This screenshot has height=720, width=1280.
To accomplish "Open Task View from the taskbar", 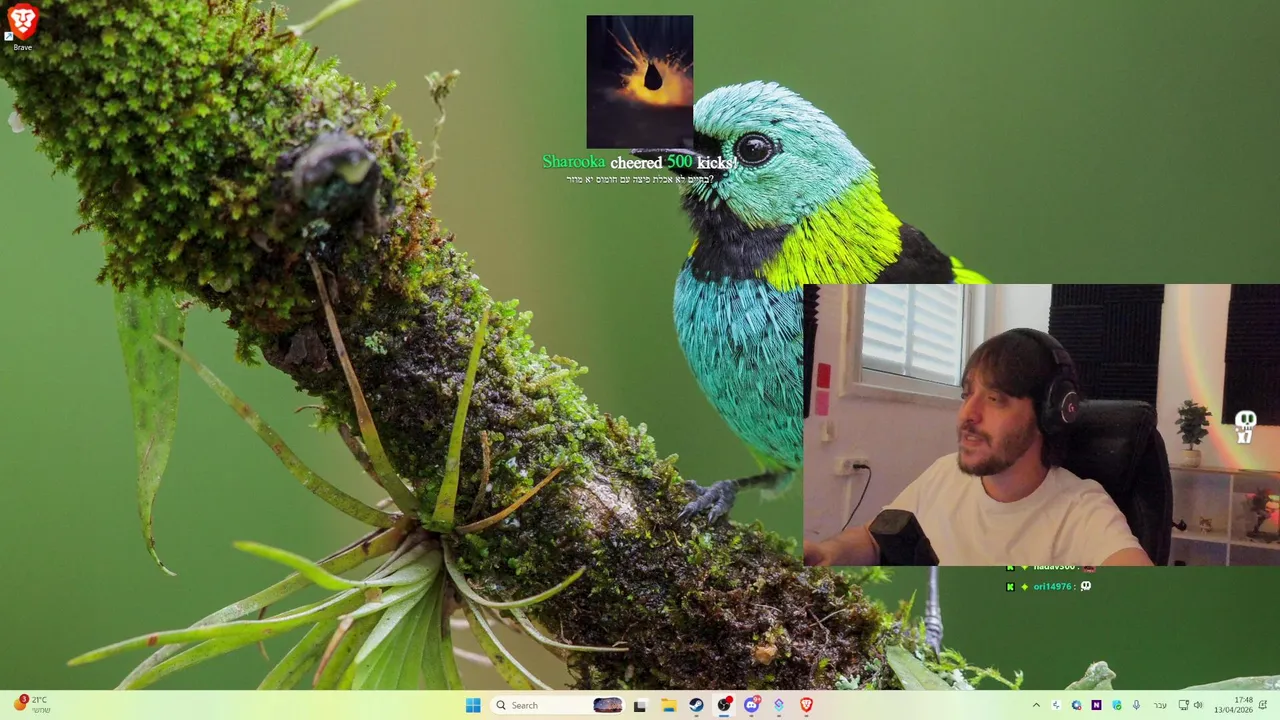I will pos(640,705).
